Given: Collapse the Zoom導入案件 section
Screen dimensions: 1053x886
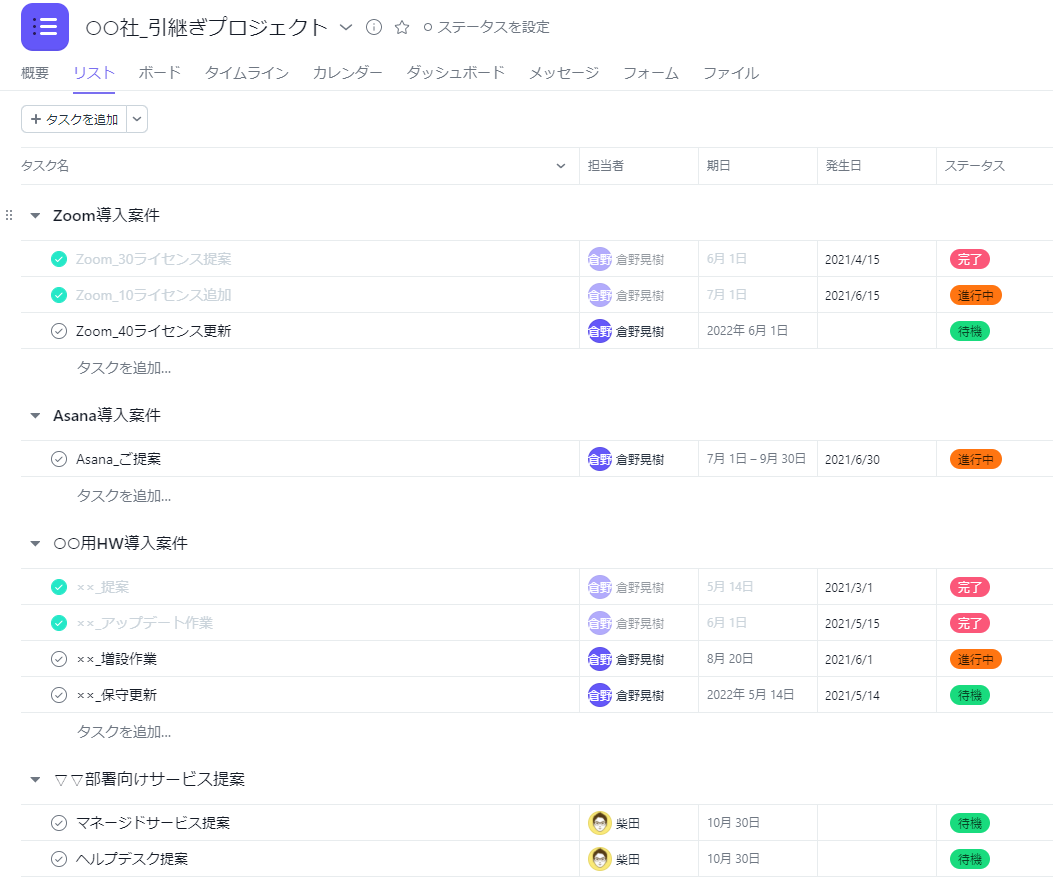Looking at the screenshot, I should [x=36, y=216].
